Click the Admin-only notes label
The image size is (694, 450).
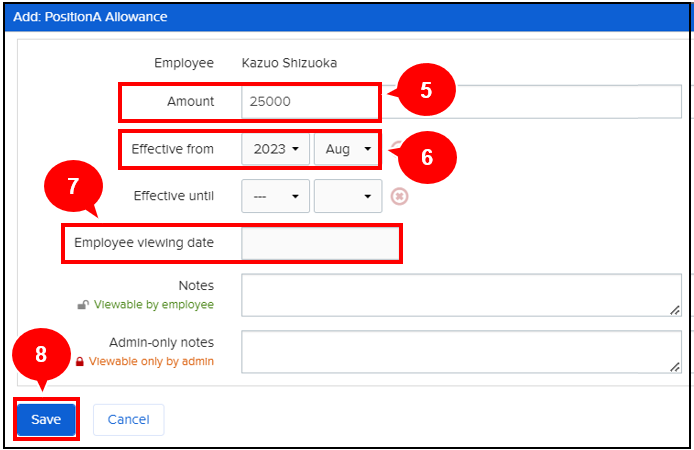[162, 342]
